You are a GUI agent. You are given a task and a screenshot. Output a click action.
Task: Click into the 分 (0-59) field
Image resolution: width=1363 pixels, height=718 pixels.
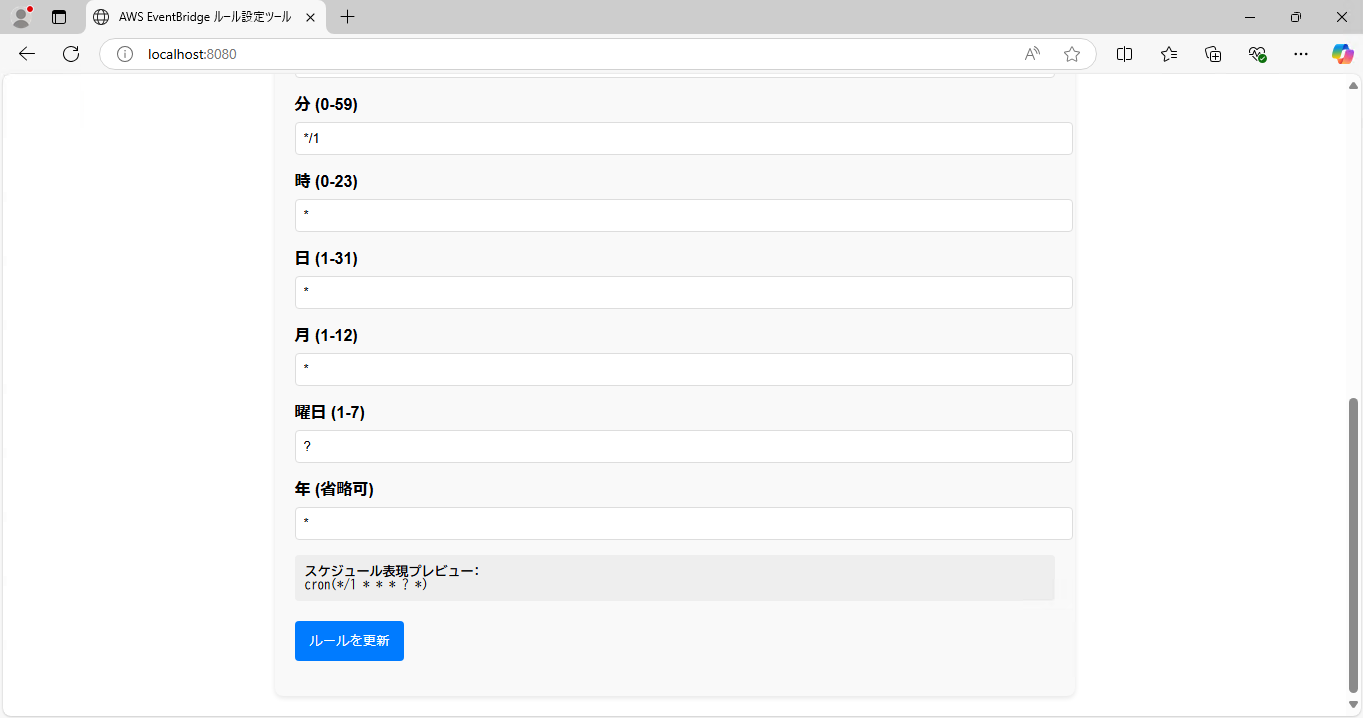click(684, 139)
